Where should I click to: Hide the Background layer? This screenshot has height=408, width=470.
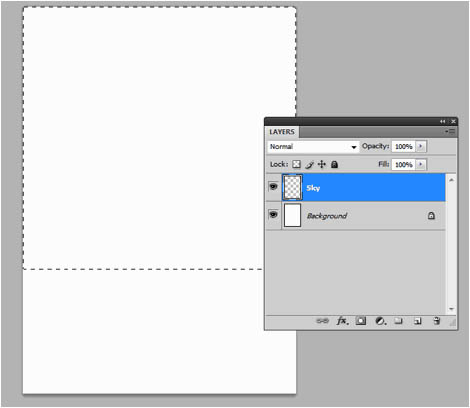[273, 214]
